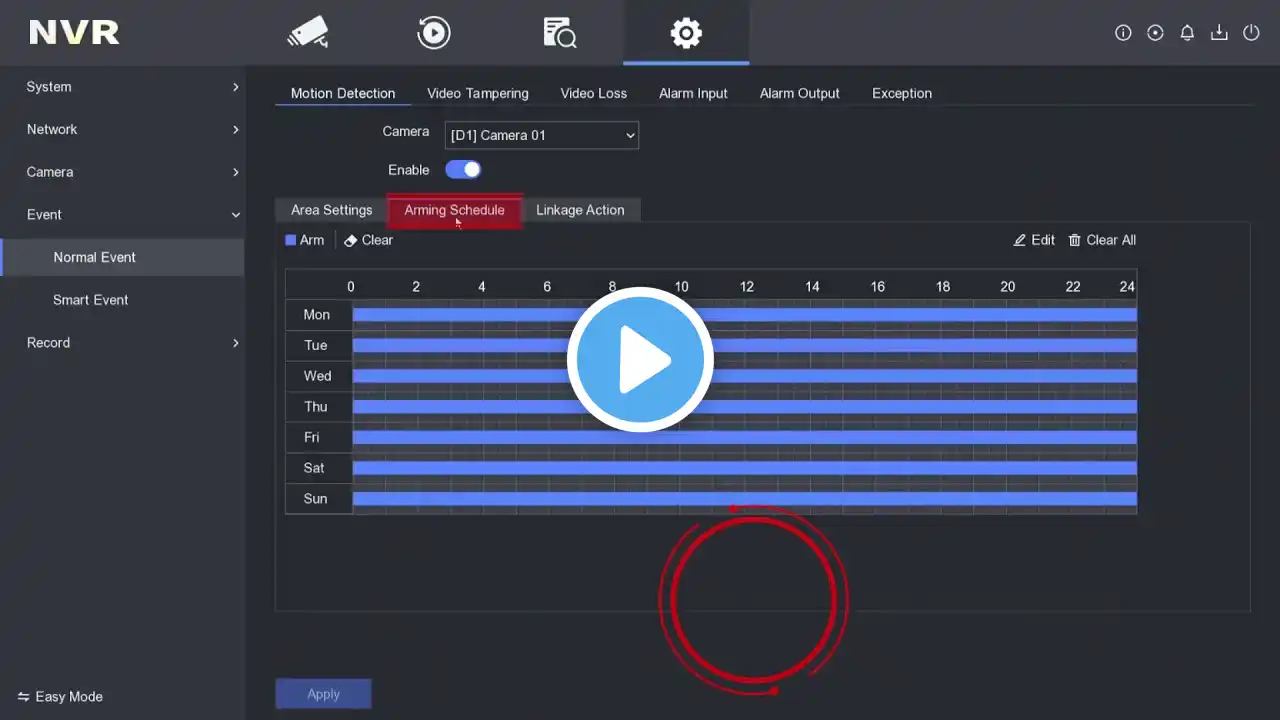Switch to the Video Tampering tab

pyautogui.click(x=478, y=93)
